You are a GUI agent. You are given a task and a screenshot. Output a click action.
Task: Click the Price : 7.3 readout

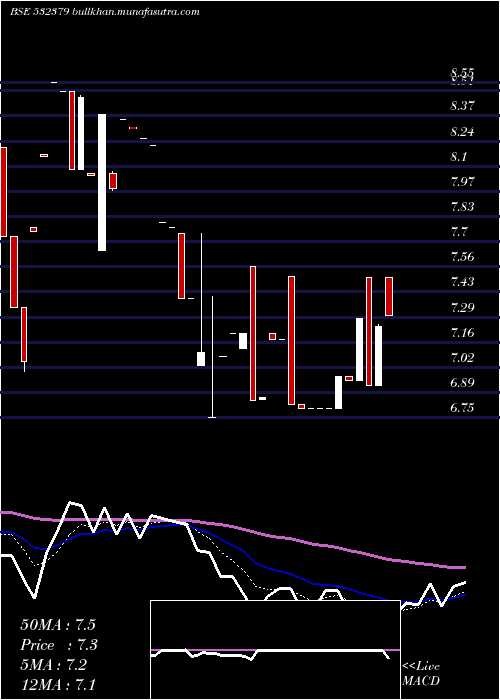point(59,645)
